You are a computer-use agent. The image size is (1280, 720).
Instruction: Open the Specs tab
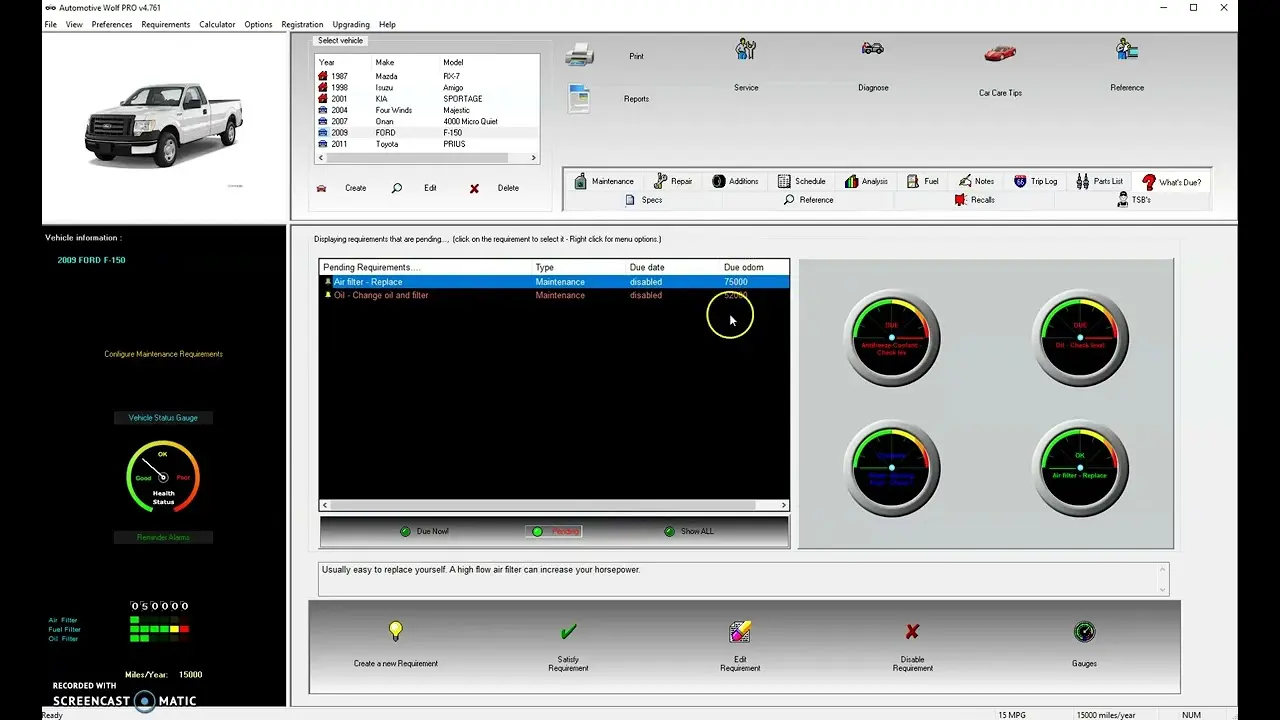(x=644, y=200)
